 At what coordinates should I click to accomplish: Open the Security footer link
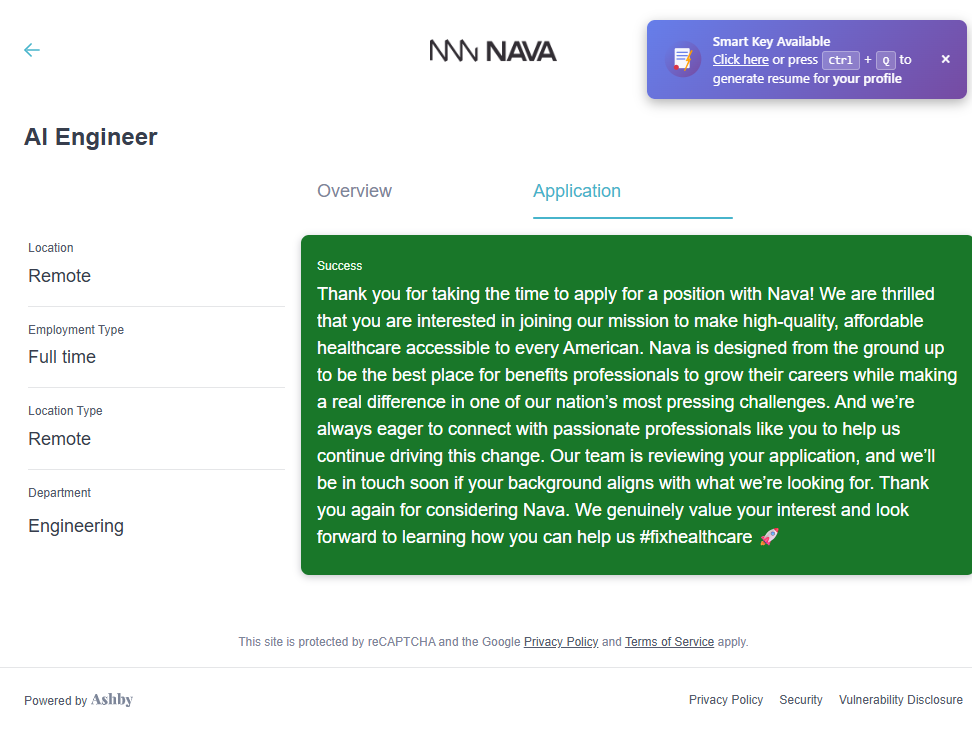801,700
